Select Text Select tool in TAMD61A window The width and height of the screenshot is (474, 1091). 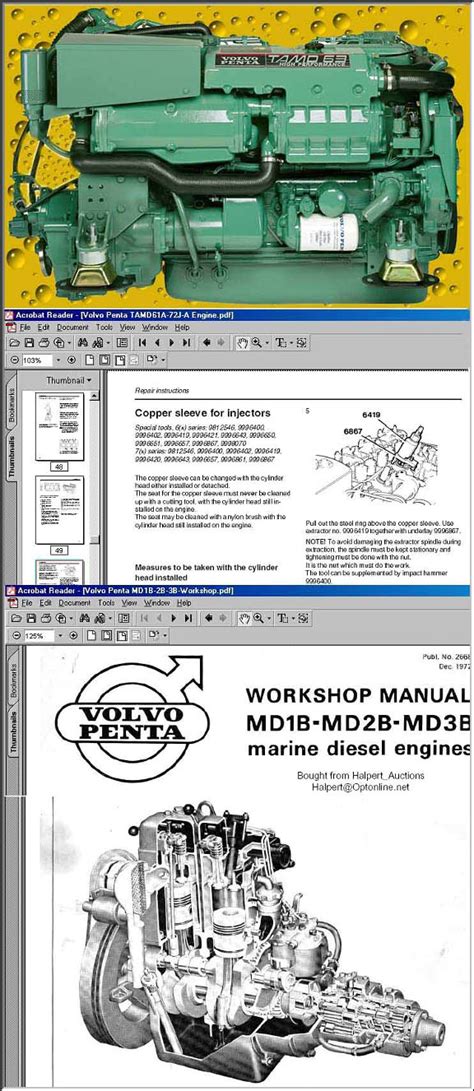click(x=281, y=342)
